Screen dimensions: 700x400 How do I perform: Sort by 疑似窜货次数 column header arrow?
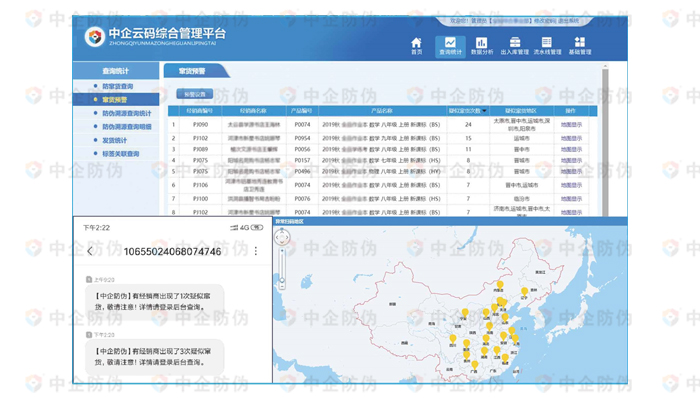point(482,110)
